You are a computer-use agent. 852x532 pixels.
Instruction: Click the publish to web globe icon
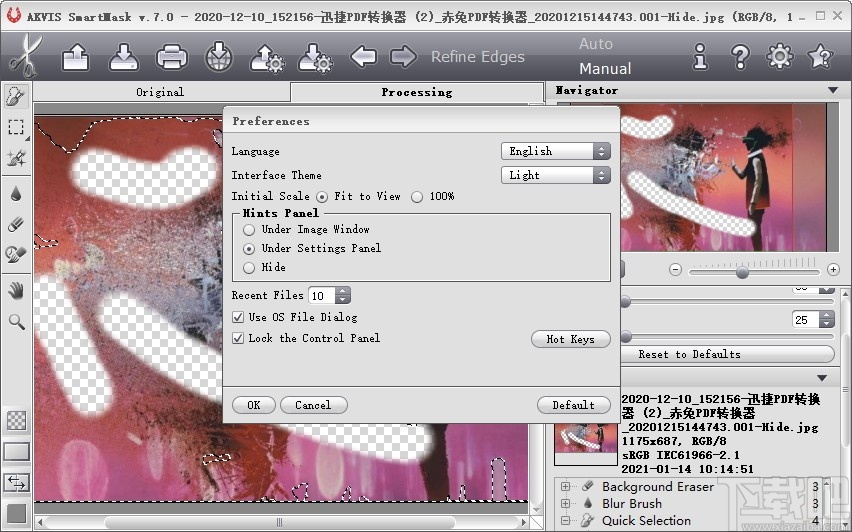point(219,57)
